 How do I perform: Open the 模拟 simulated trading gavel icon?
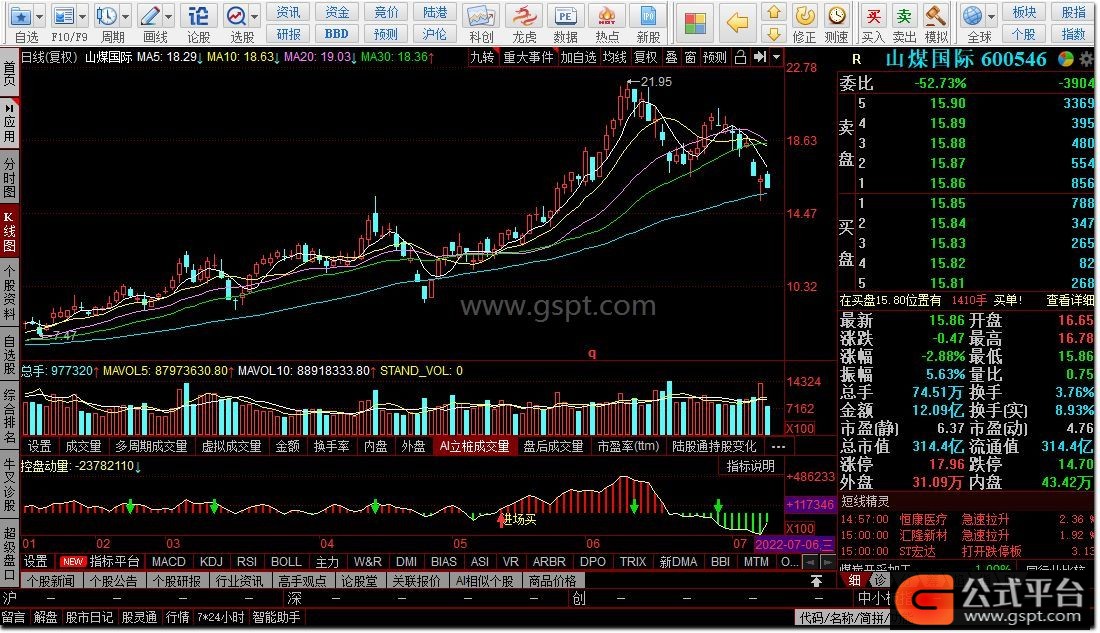pyautogui.click(x=935, y=15)
